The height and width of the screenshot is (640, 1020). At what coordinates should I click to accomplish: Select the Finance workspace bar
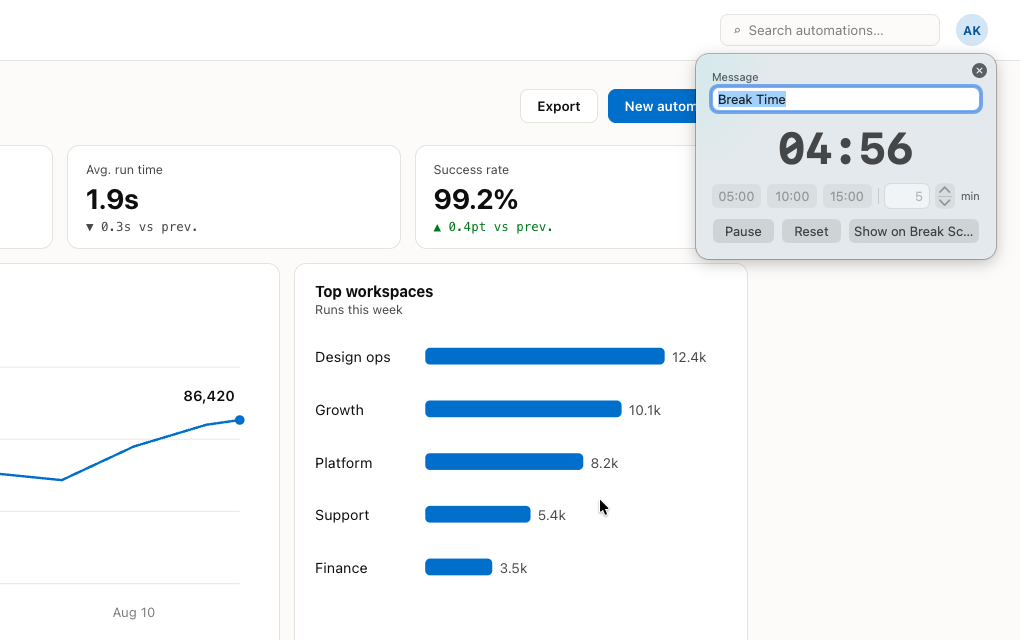459,567
